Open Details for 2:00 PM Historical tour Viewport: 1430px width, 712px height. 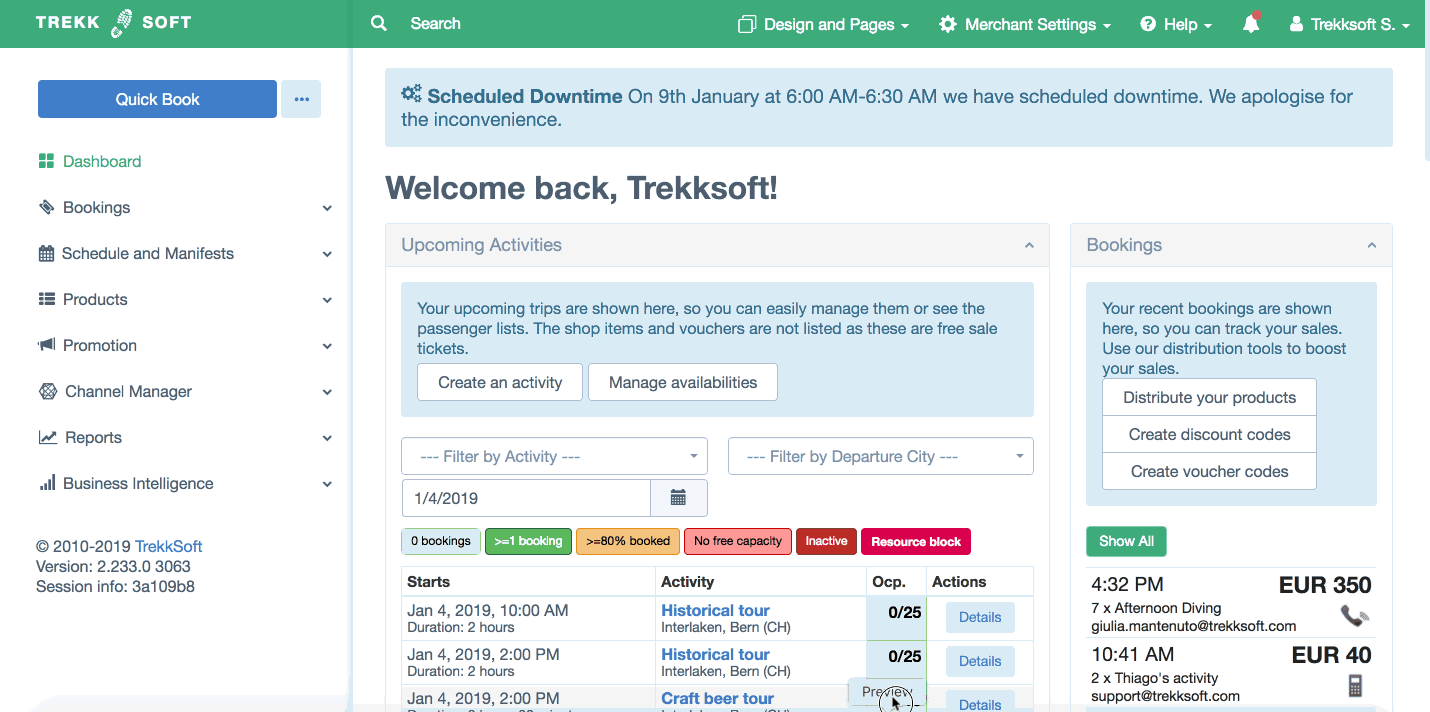[980, 661]
